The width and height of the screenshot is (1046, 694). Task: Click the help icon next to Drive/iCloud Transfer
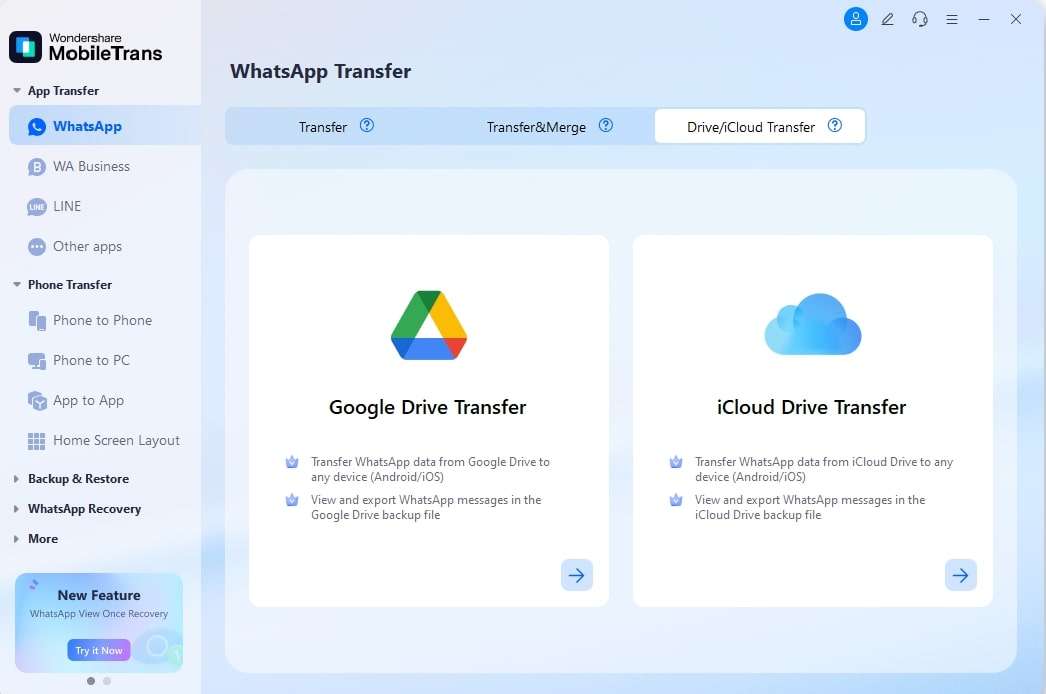point(835,125)
